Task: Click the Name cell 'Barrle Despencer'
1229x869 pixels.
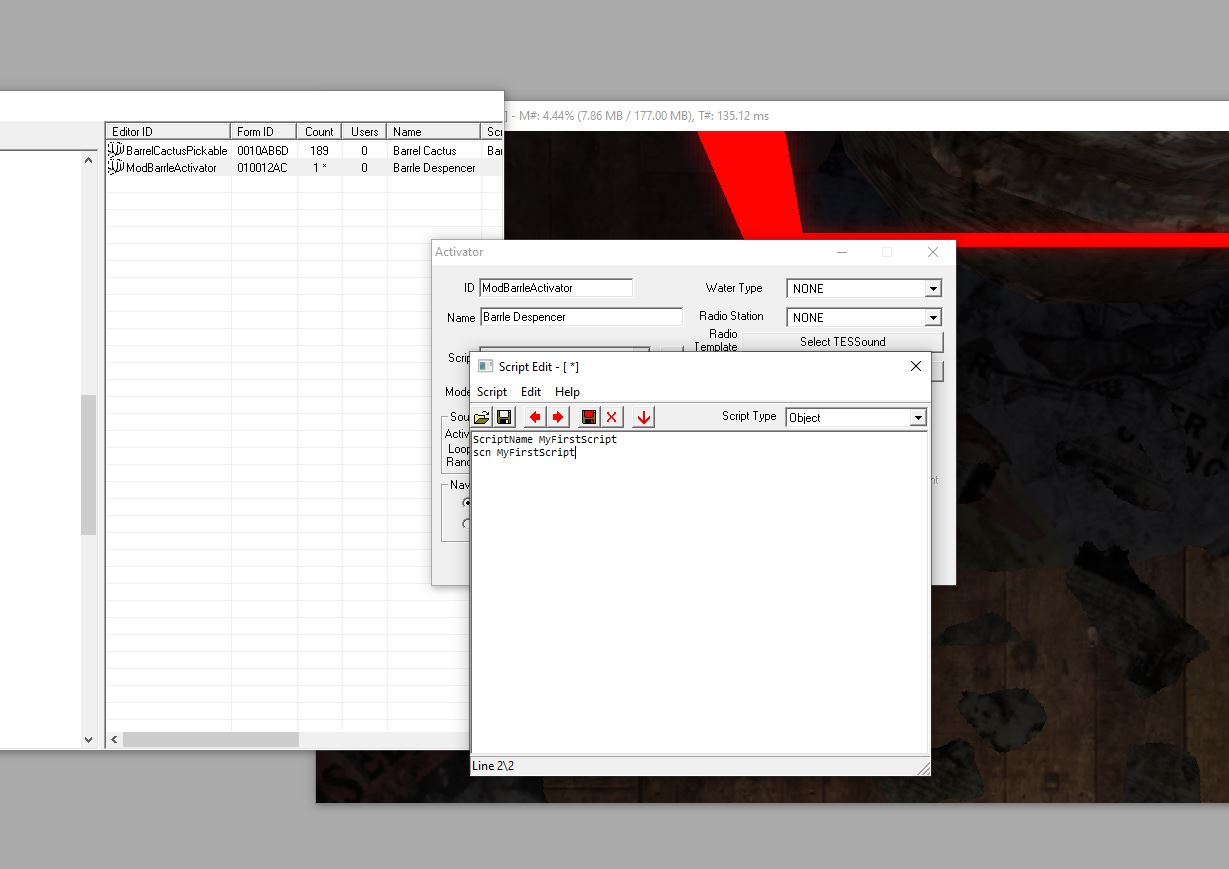Action: [434, 168]
